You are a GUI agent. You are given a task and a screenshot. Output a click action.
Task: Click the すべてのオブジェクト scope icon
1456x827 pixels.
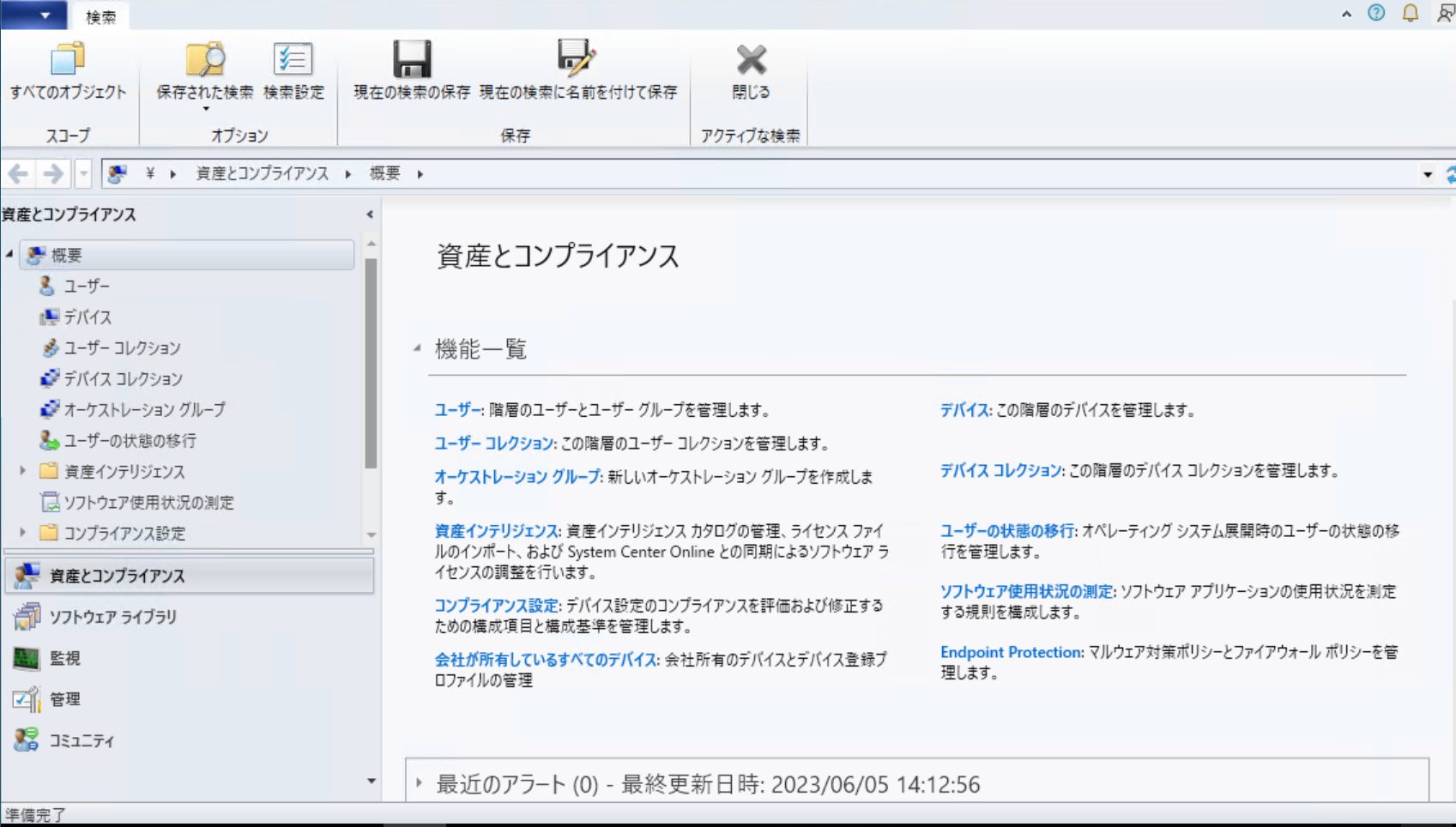point(67,60)
